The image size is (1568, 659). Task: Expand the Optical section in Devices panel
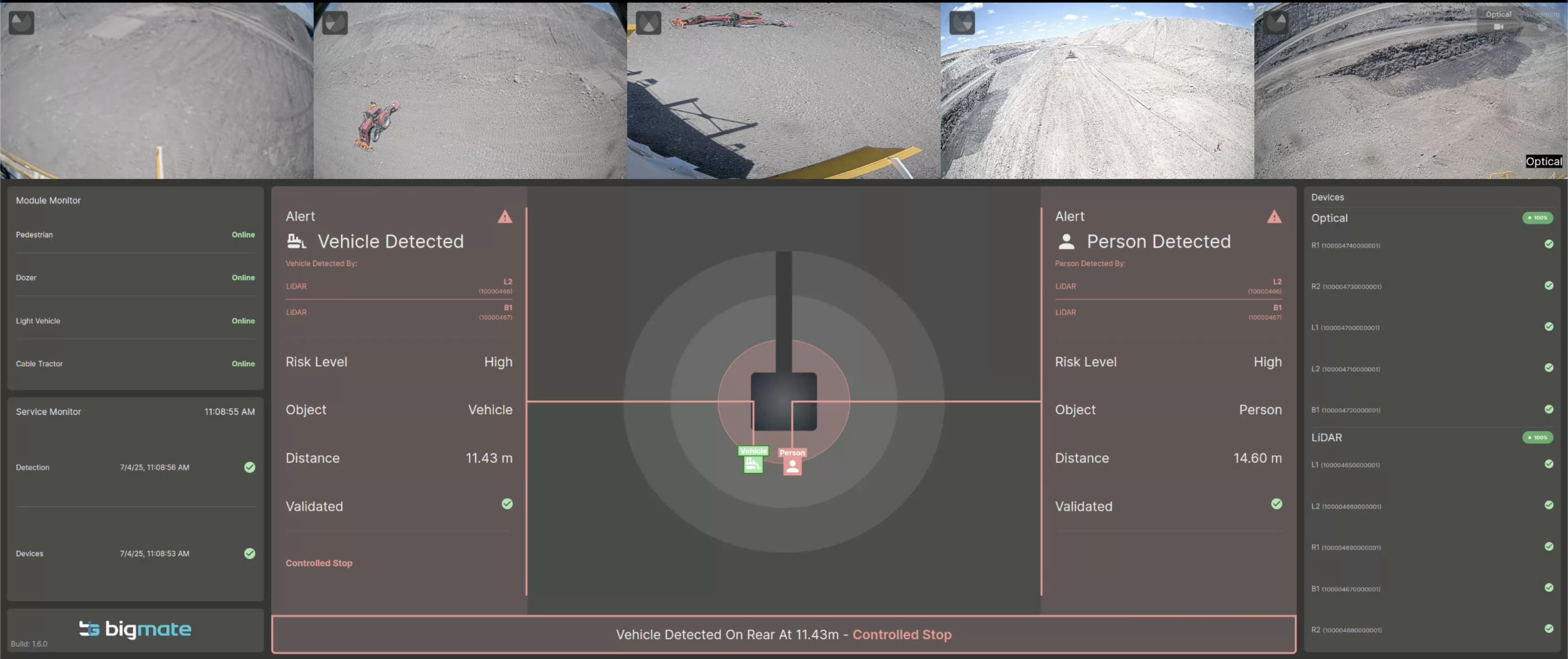click(1330, 218)
